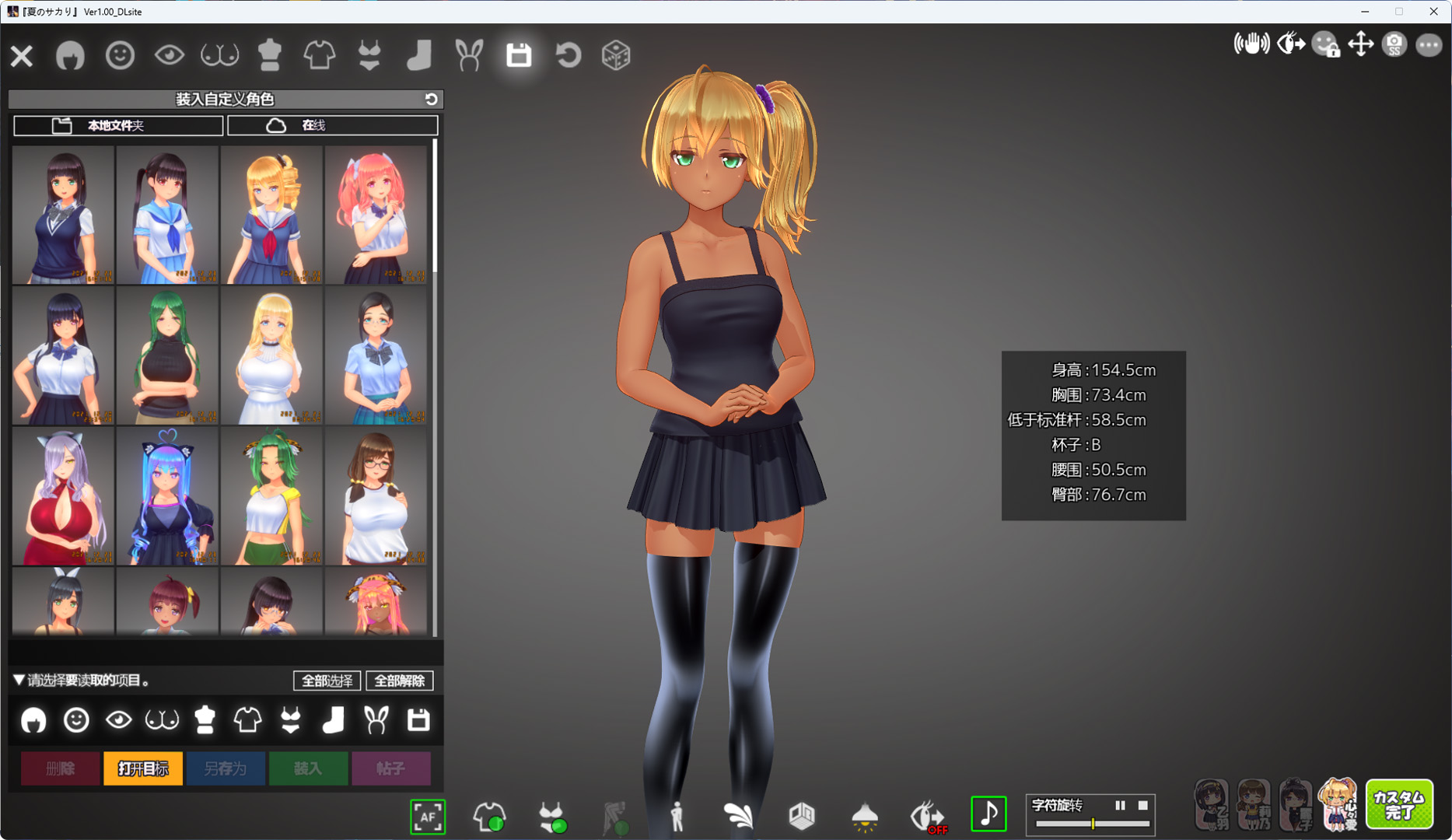
Task: Toggle eye item in load selection row
Action: point(119,720)
